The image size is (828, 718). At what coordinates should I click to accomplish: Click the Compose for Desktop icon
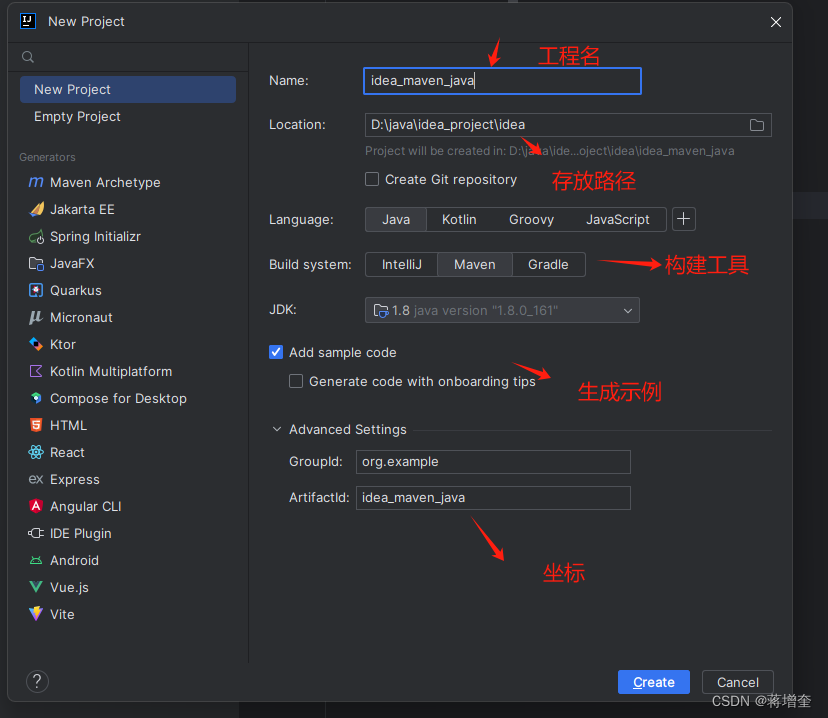[36, 398]
